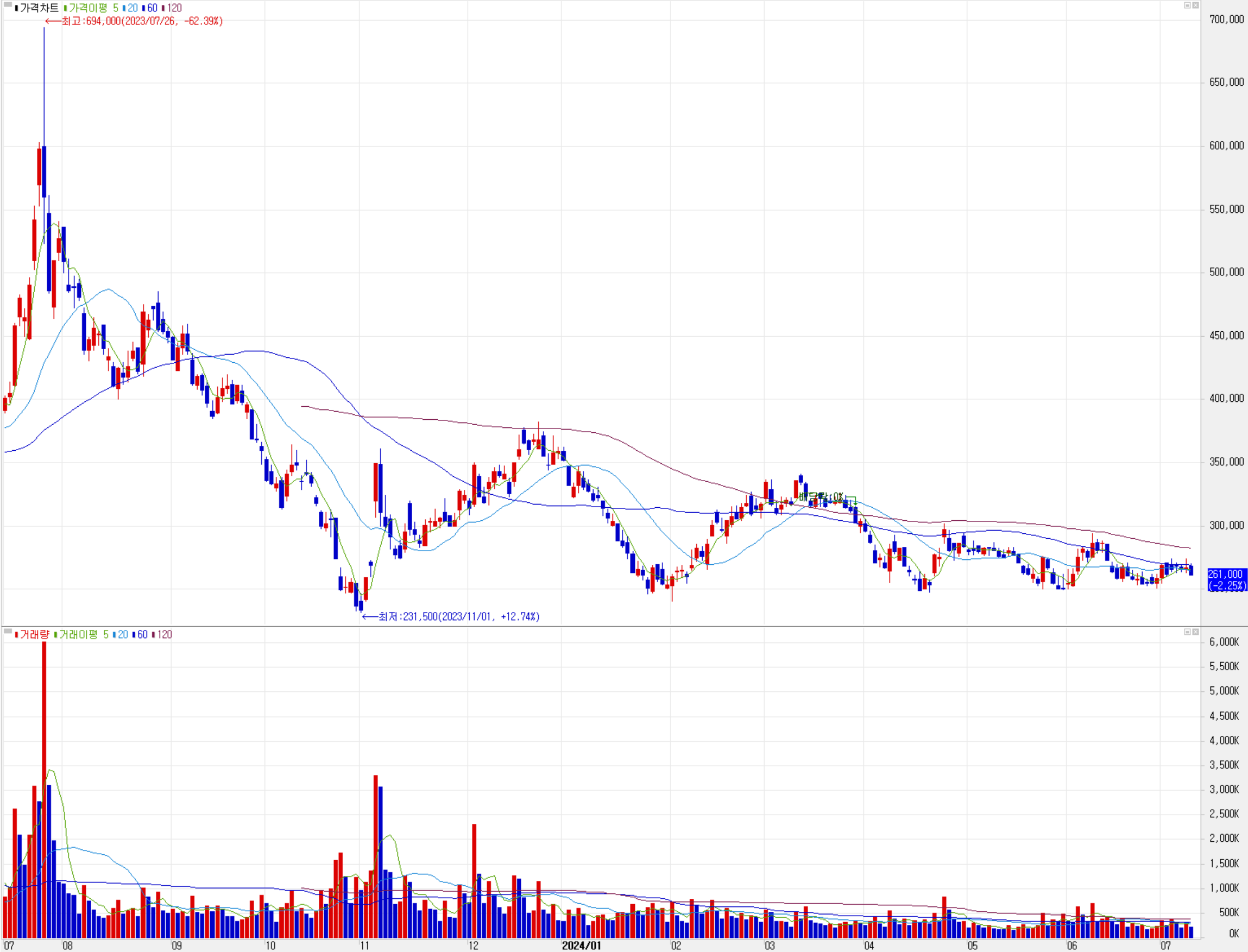Close the volume chart panel
This screenshot has width=1248, height=952.
[x=1195, y=632]
